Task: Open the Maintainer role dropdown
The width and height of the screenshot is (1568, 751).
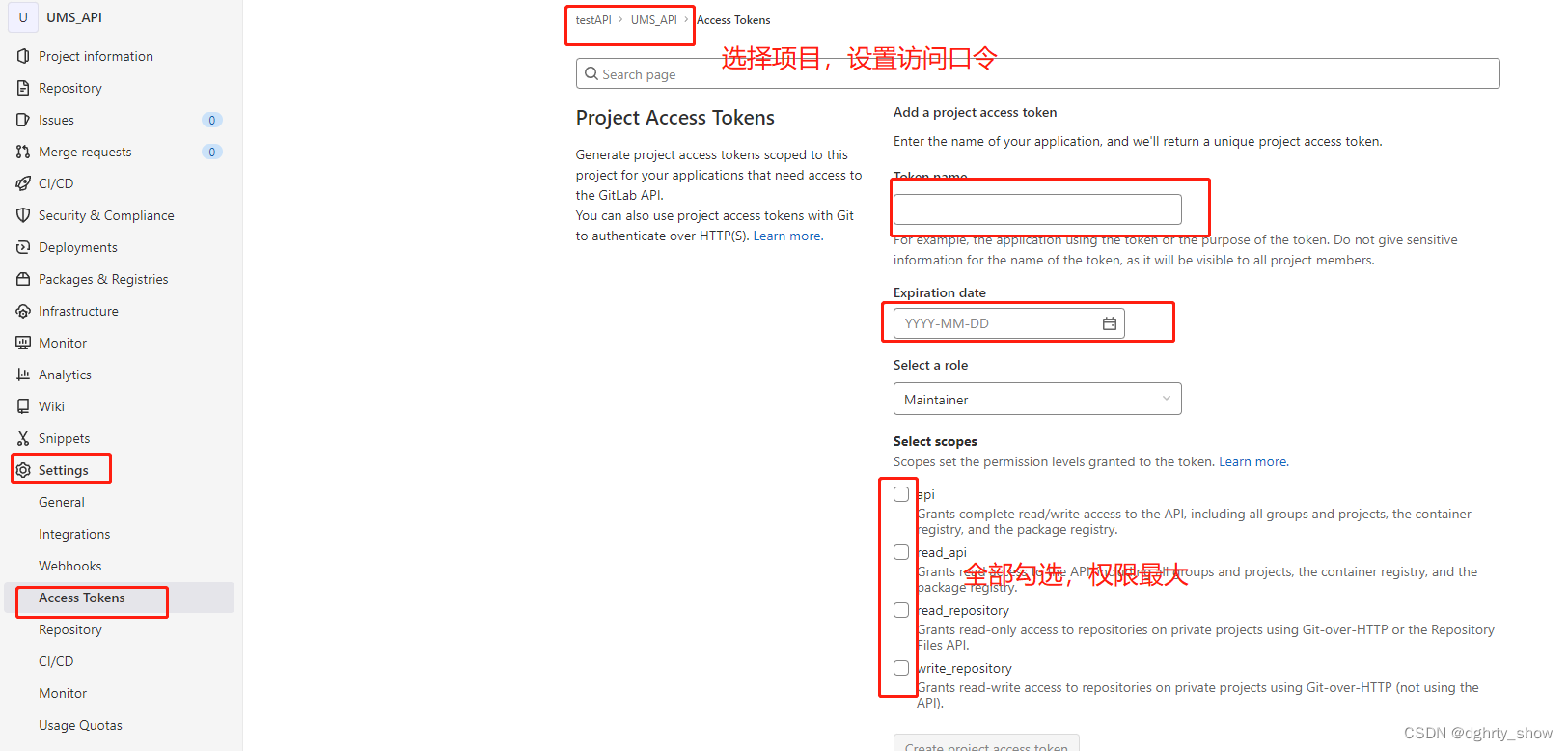Action: [x=1037, y=399]
